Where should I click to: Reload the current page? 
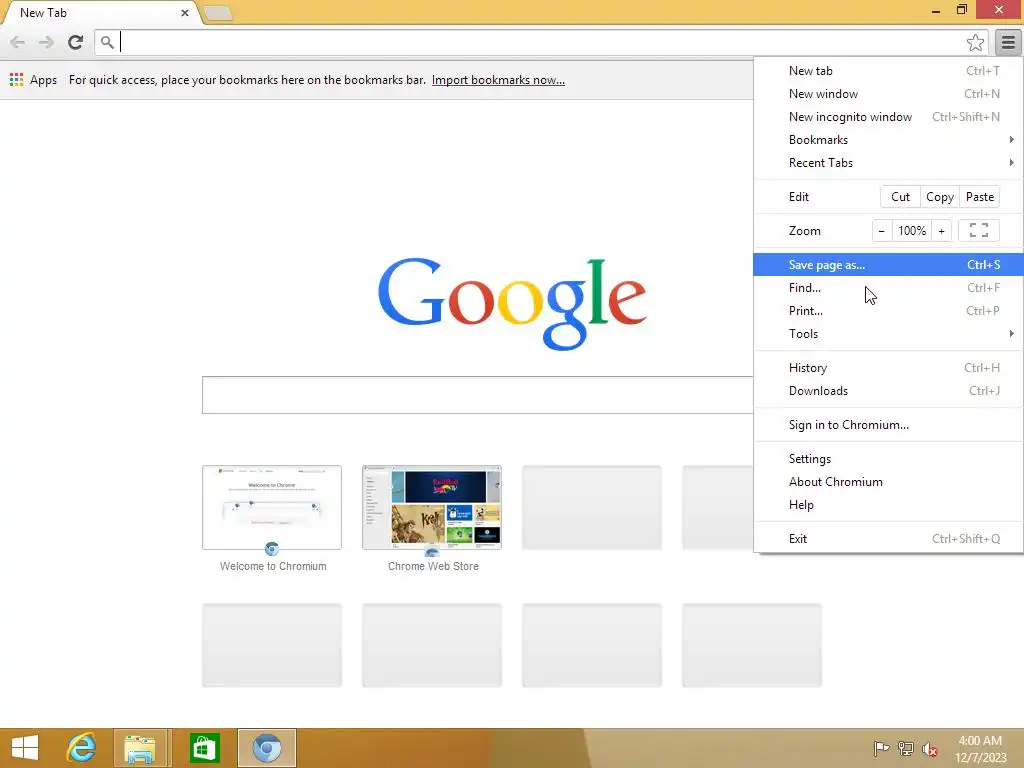pos(75,42)
